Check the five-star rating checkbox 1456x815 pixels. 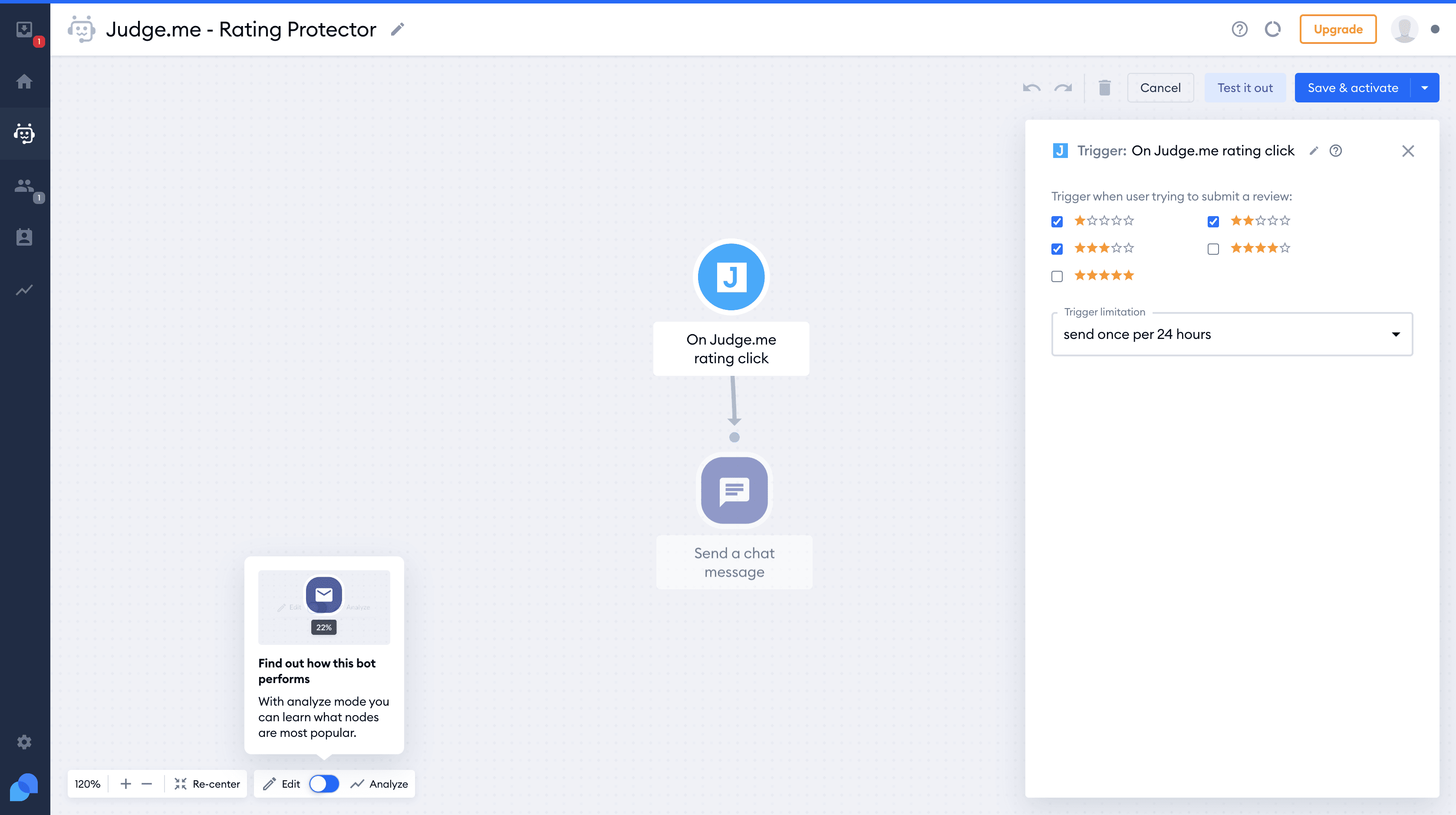click(1057, 276)
